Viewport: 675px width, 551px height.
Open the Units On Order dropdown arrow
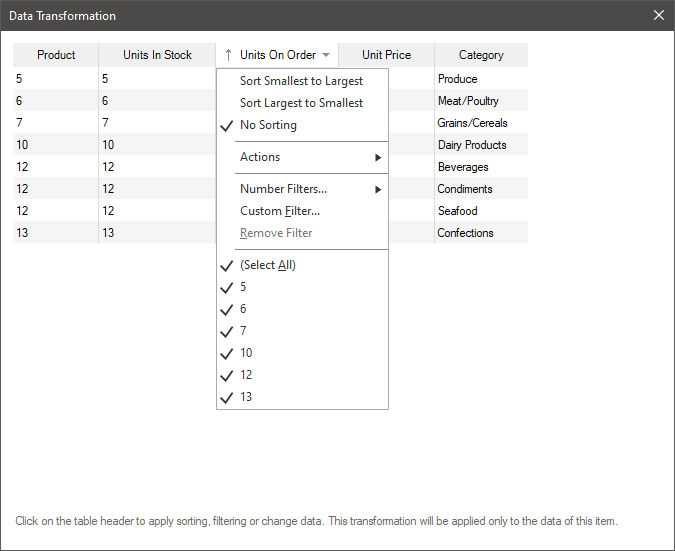326,55
